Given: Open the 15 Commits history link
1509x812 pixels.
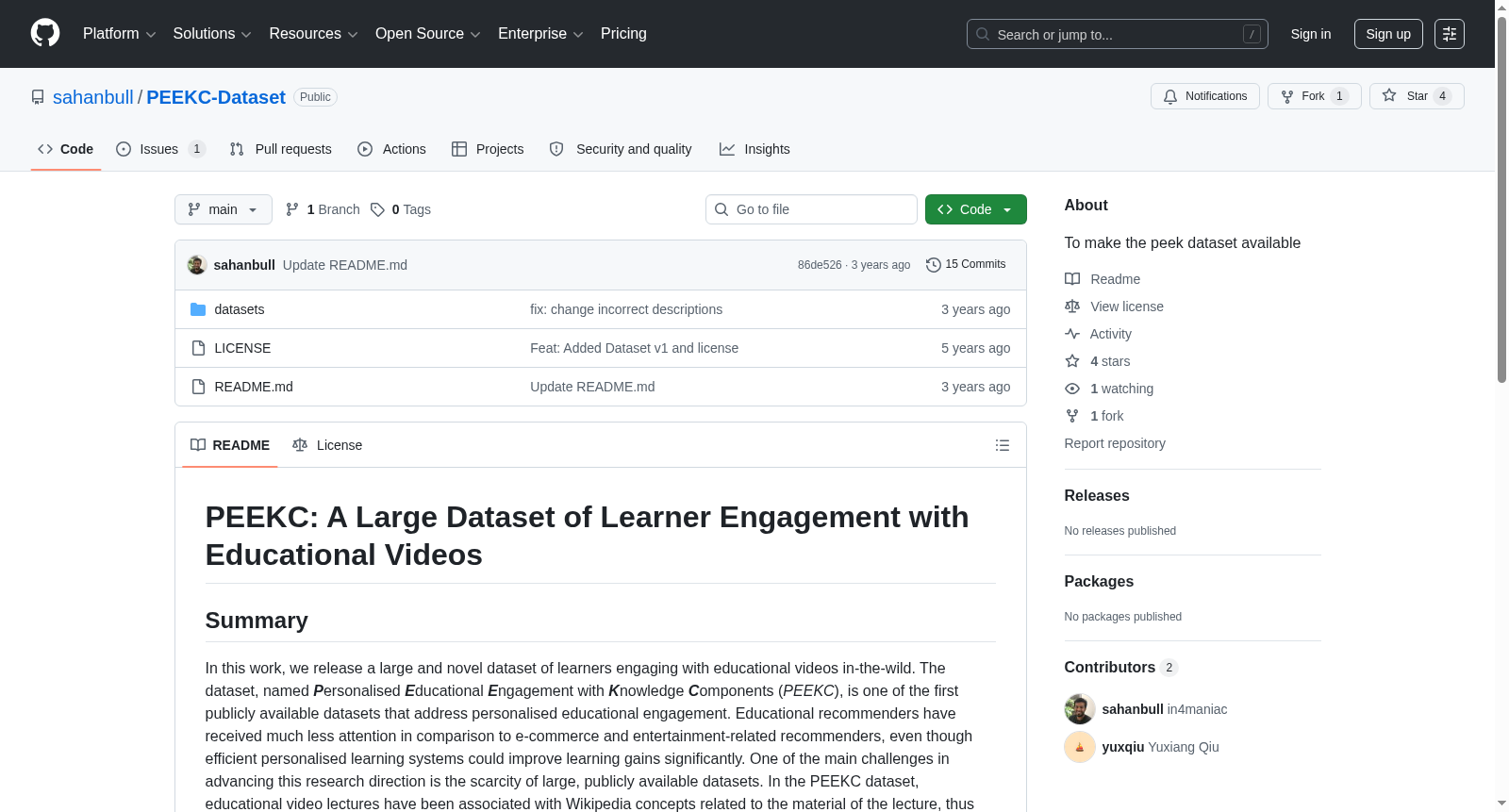Looking at the screenshot, I should tap(966, 265).
